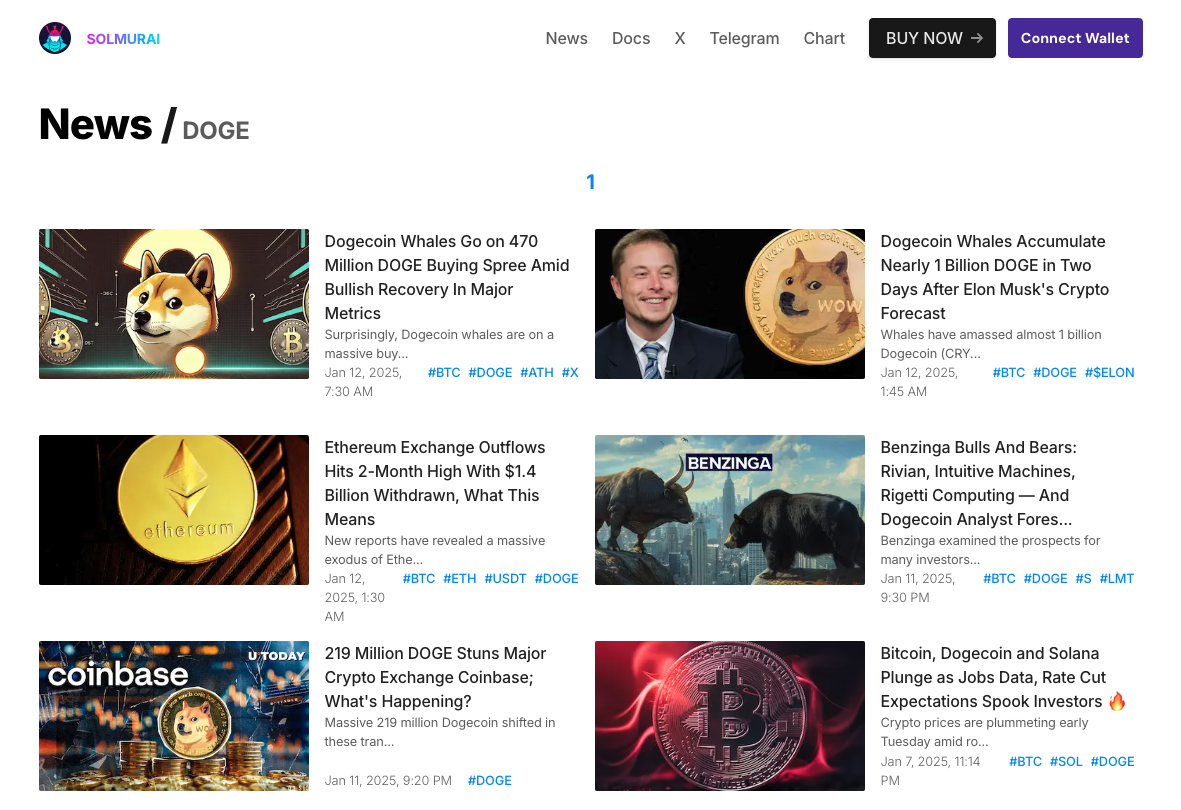Screen dimensions: 1181x810
Task: Go to the X social link
Action: [x=680, y=38]
